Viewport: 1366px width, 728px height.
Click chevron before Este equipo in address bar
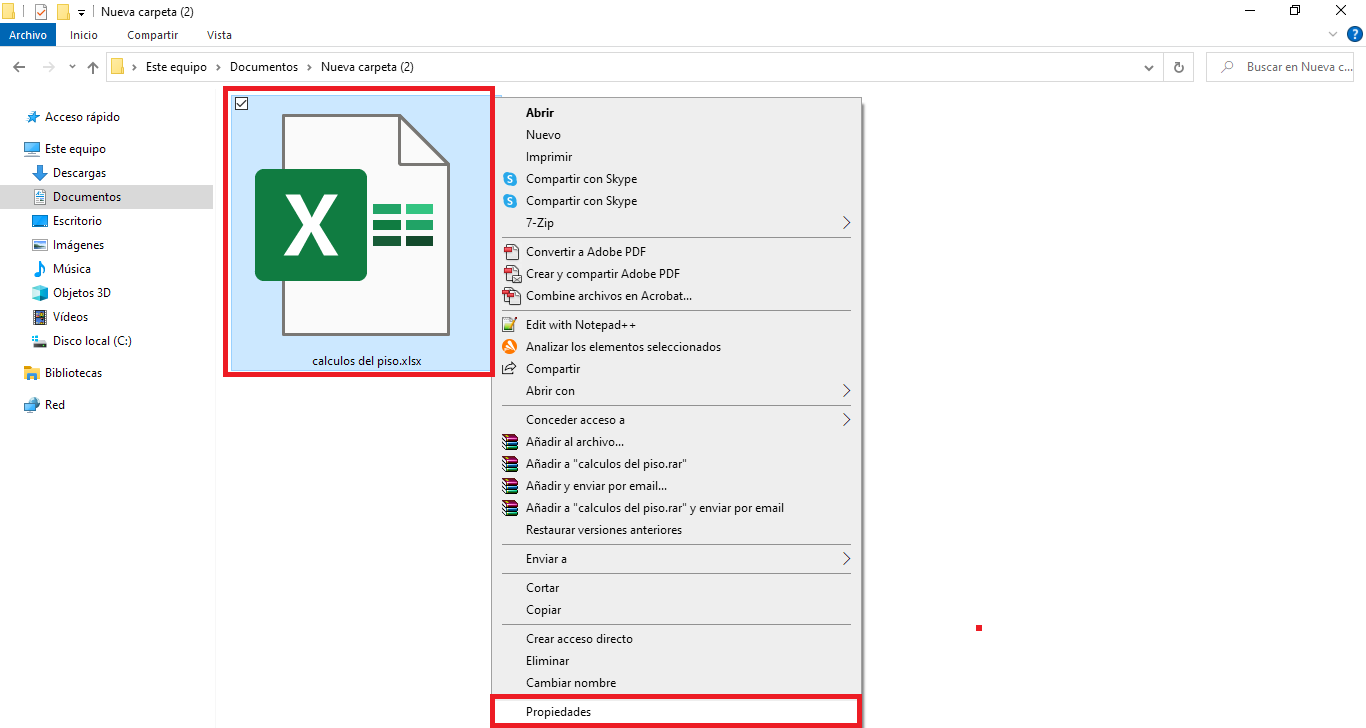(134, 67)
